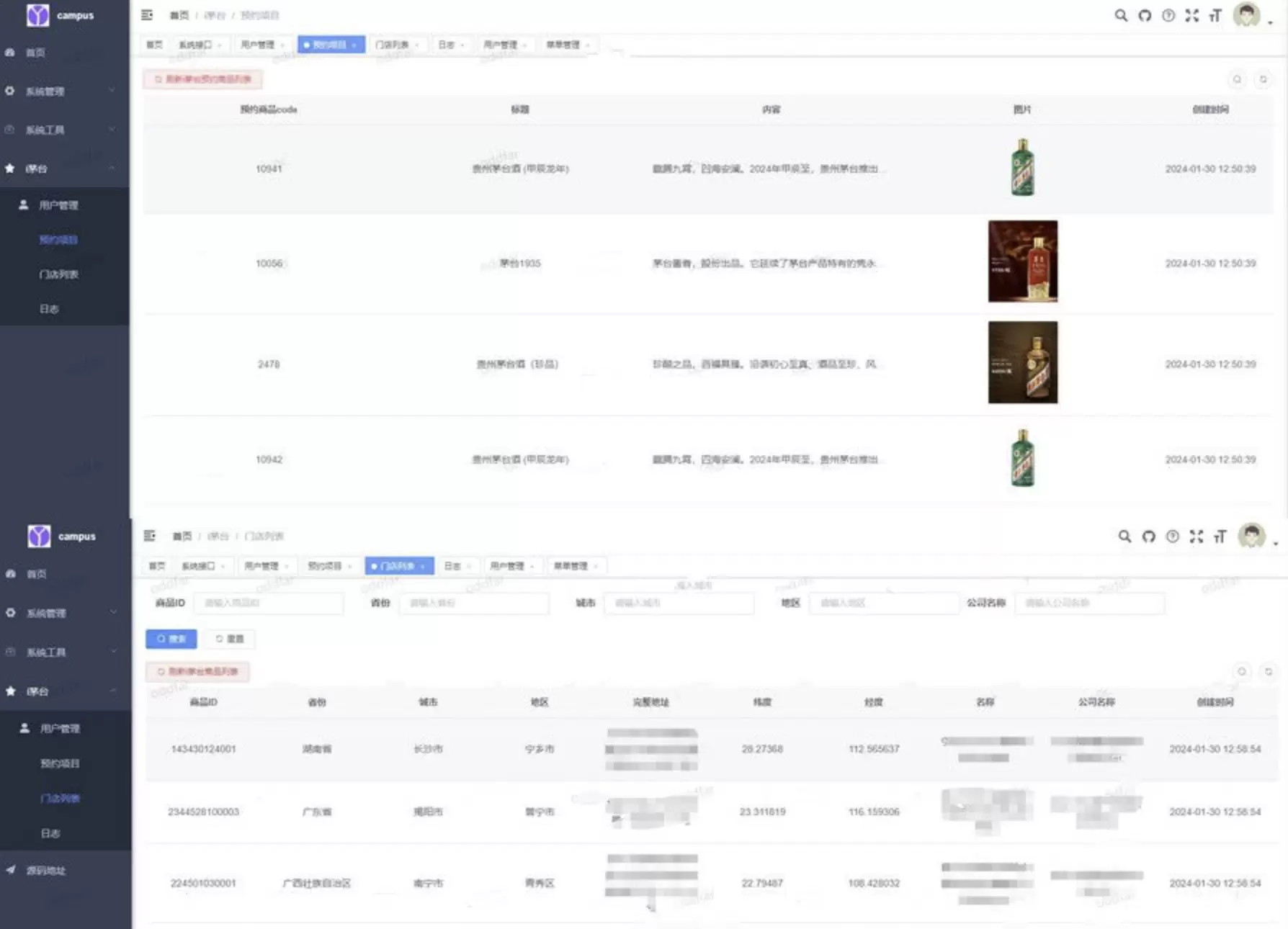Click red 刷新i茅台商品列表 button on 门店列表 page
The width and height of the screenshot is (1288, 929).
point(198,671)
